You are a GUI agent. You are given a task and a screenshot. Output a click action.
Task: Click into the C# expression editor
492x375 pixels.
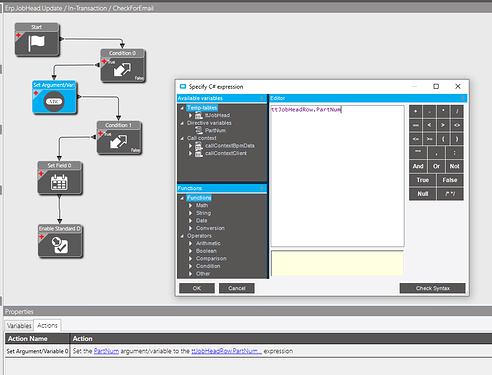[x=337, y=176]
